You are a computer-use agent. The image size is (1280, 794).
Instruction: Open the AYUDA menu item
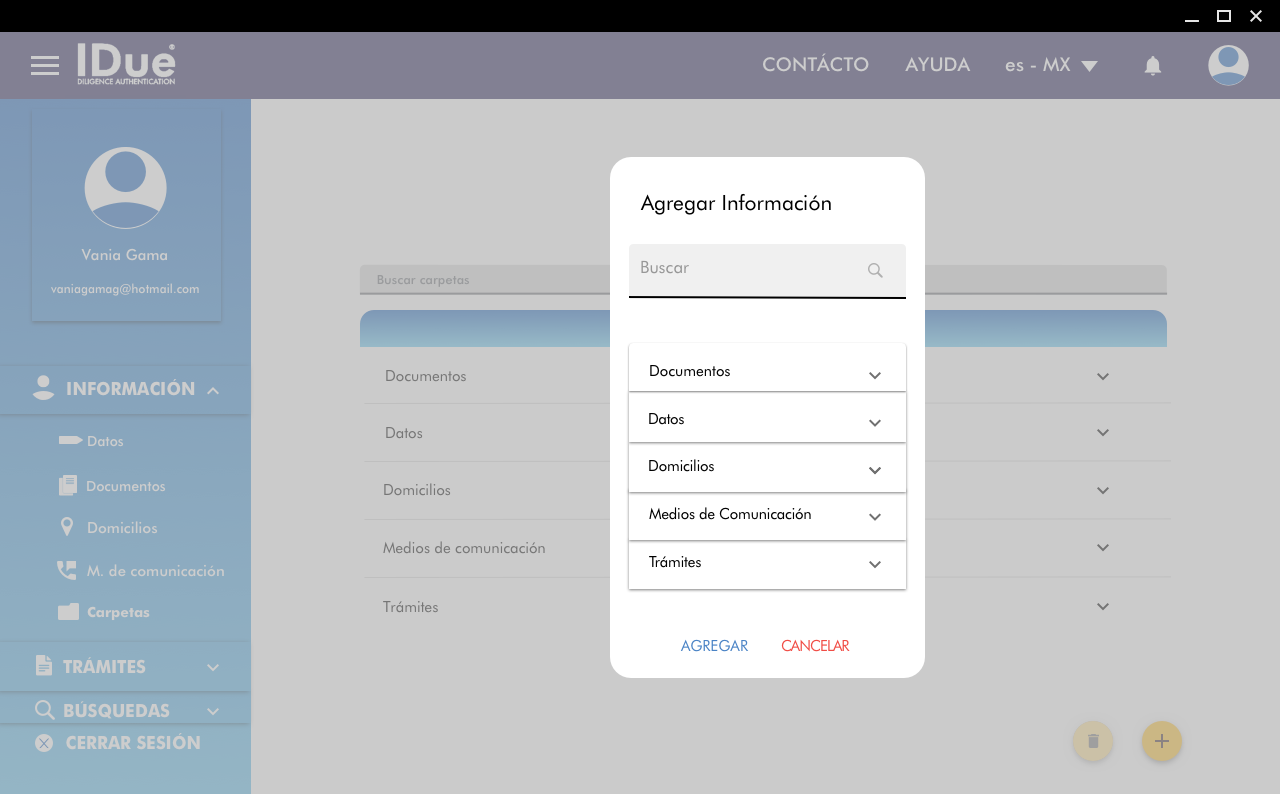tap(937, 65)
